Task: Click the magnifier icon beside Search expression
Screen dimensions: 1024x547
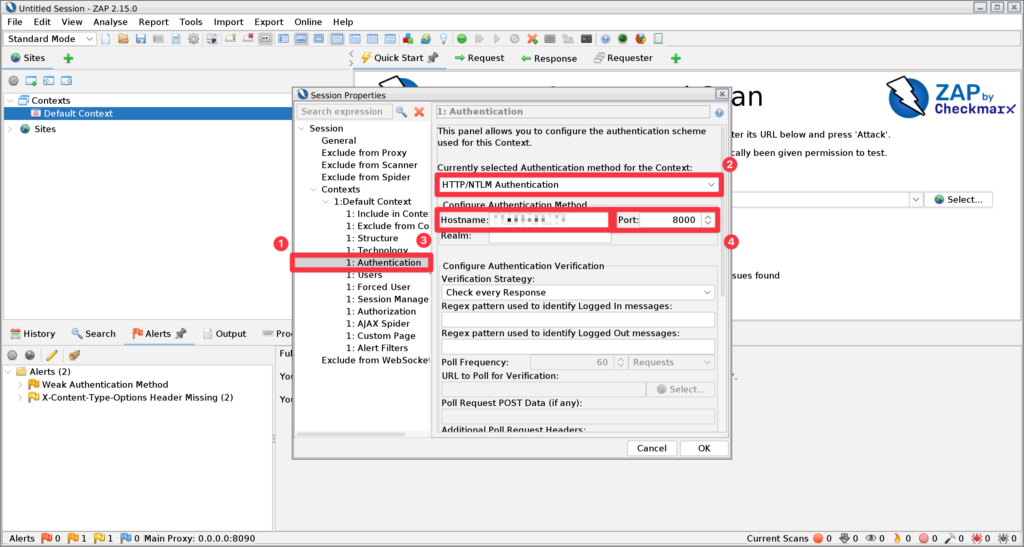Action: point(401,112)
